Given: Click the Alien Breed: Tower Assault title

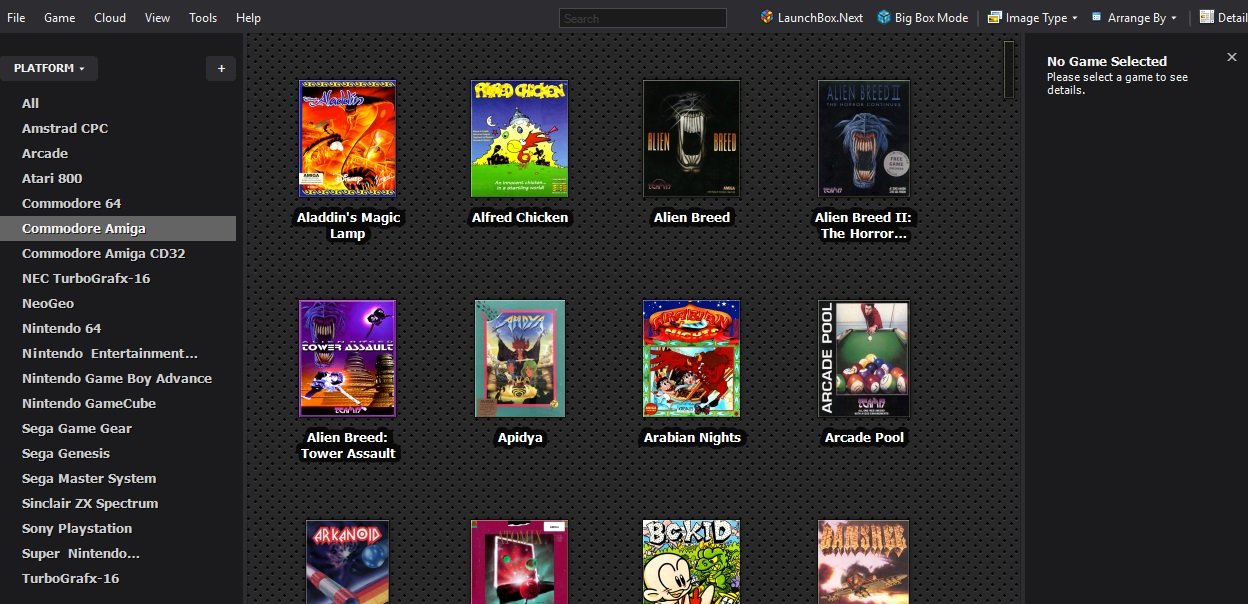Looking at the screenshot, I should point(348,445).
